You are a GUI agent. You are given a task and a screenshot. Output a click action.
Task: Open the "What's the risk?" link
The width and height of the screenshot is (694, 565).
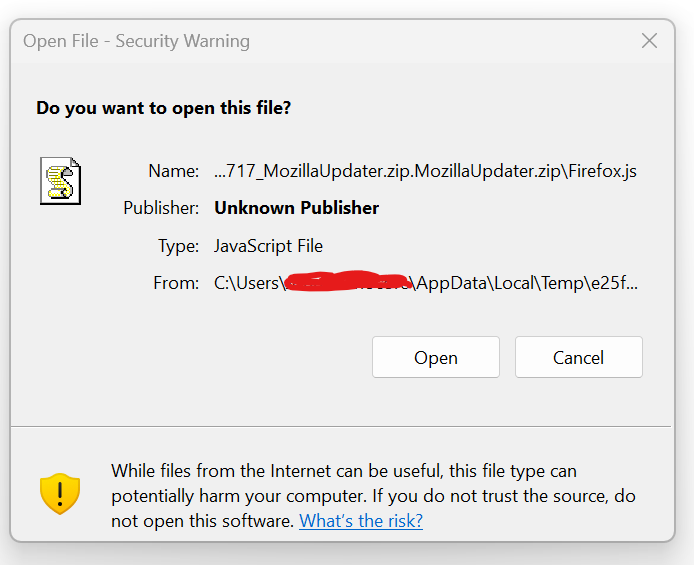(360, 521)
